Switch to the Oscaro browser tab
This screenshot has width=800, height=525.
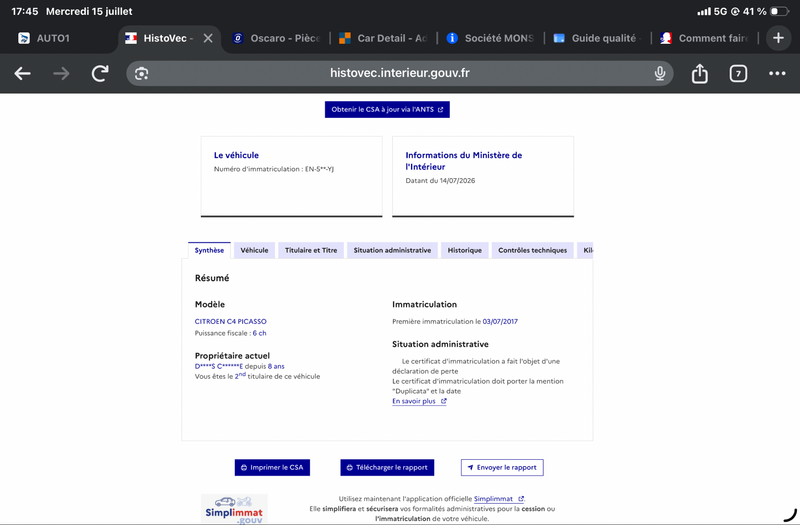pyautogui.click(x=276, y=38)
